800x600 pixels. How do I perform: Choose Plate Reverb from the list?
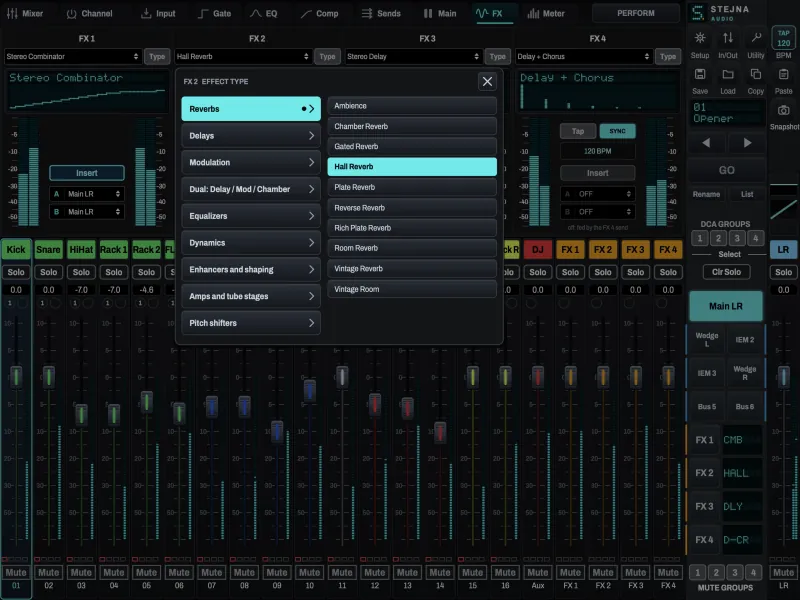(x=412, y=187)
